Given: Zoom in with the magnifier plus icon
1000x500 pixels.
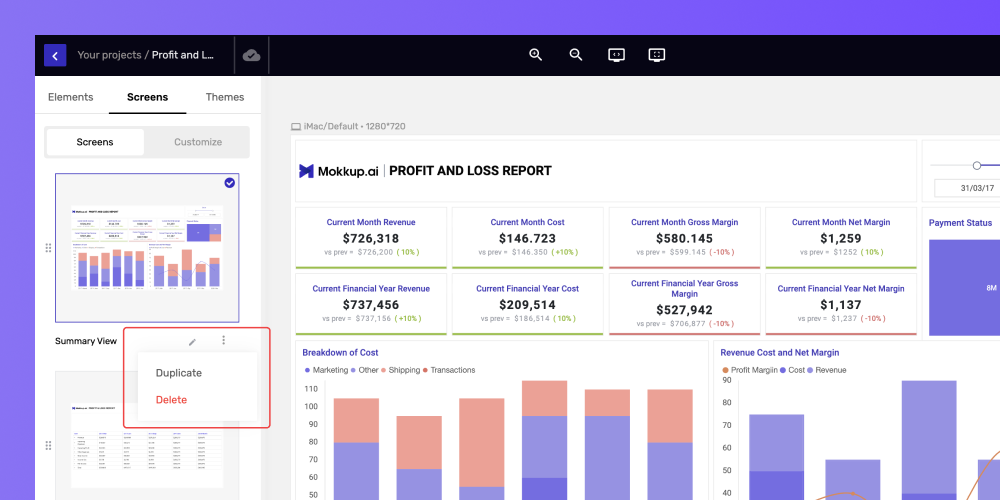Looking at the screenshot, I should (536, 55).
